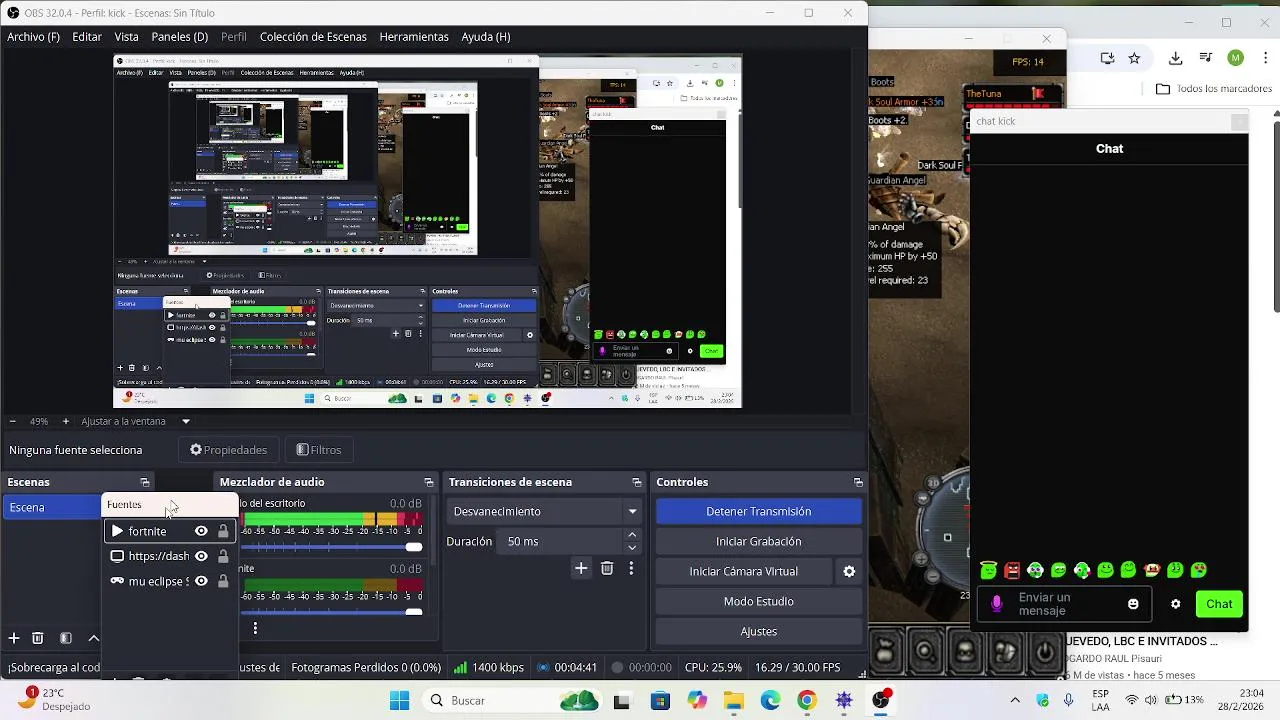
Task: Open the Colección de Escenas menu
Action: tap(313, 36)
